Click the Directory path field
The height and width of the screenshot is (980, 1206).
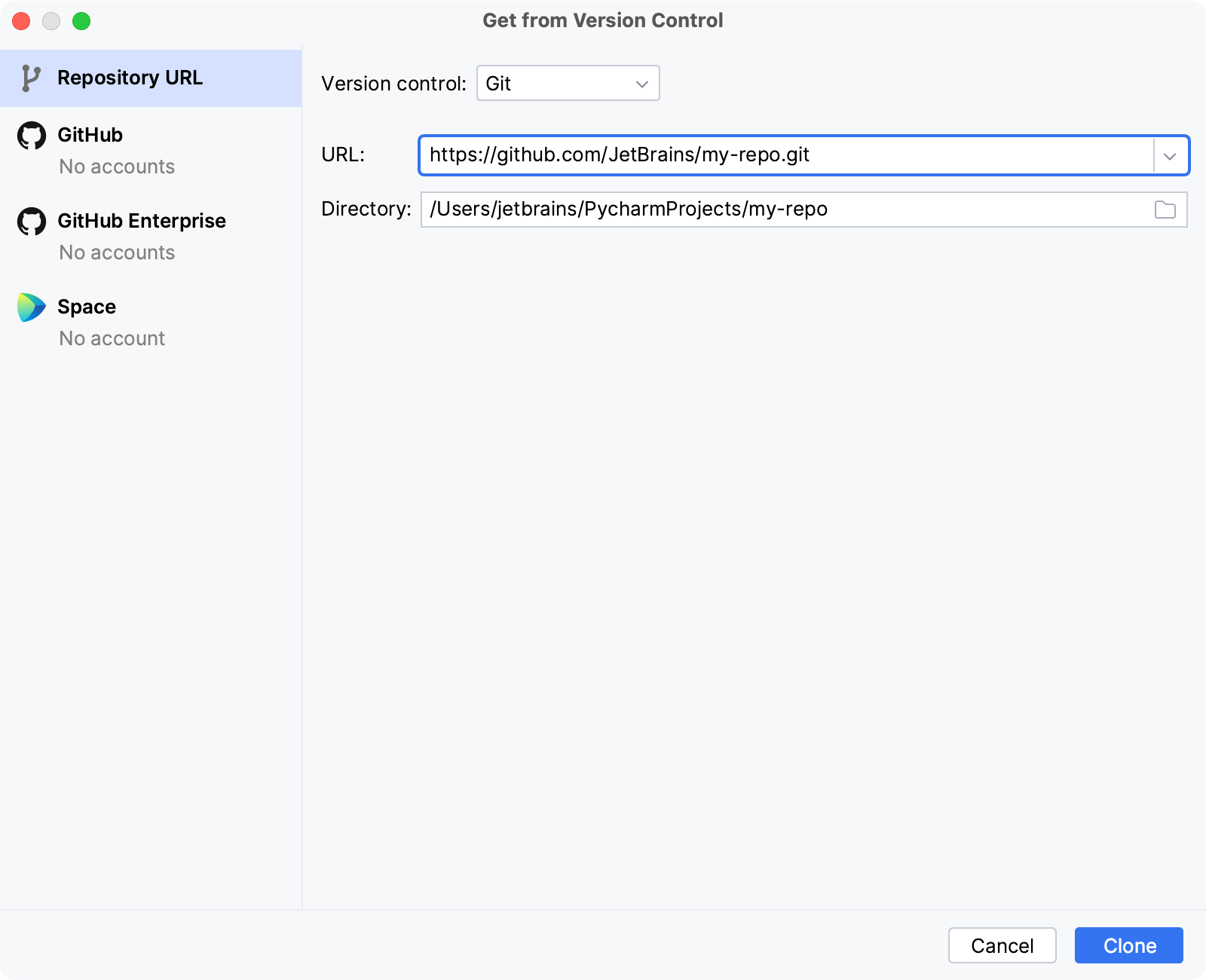[x=754, y=209]
